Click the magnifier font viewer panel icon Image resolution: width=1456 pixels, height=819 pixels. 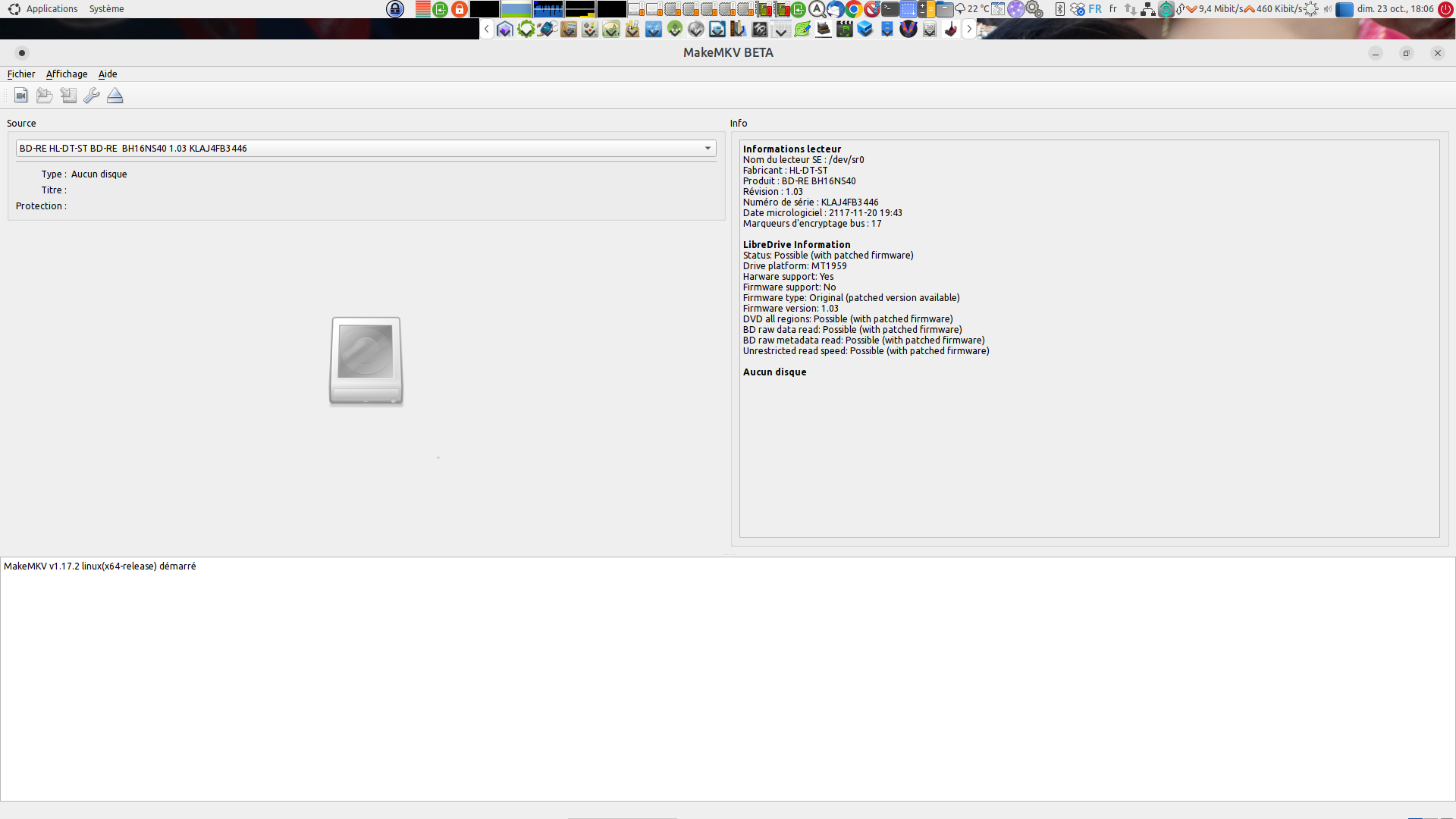point(817,9)
